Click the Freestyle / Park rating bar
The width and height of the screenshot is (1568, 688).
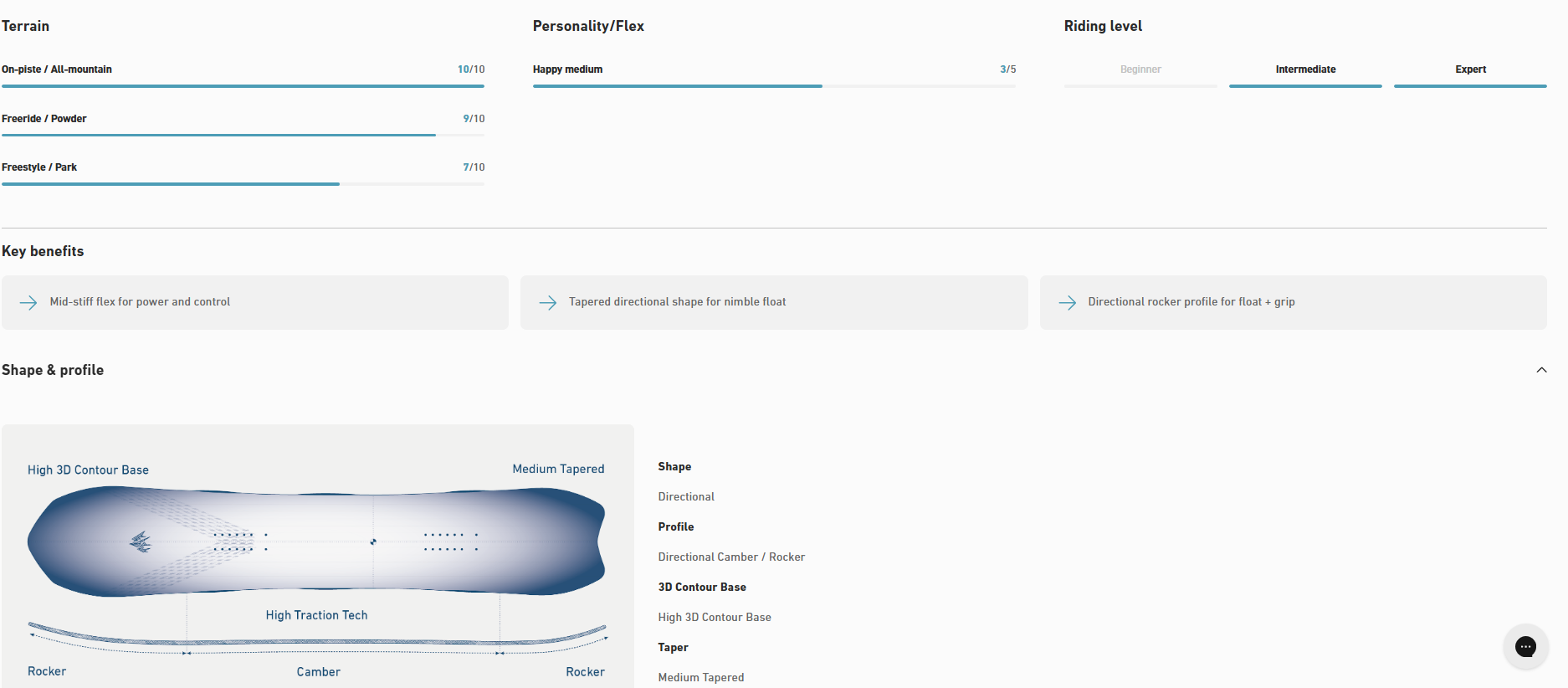(x=243, y=183)
